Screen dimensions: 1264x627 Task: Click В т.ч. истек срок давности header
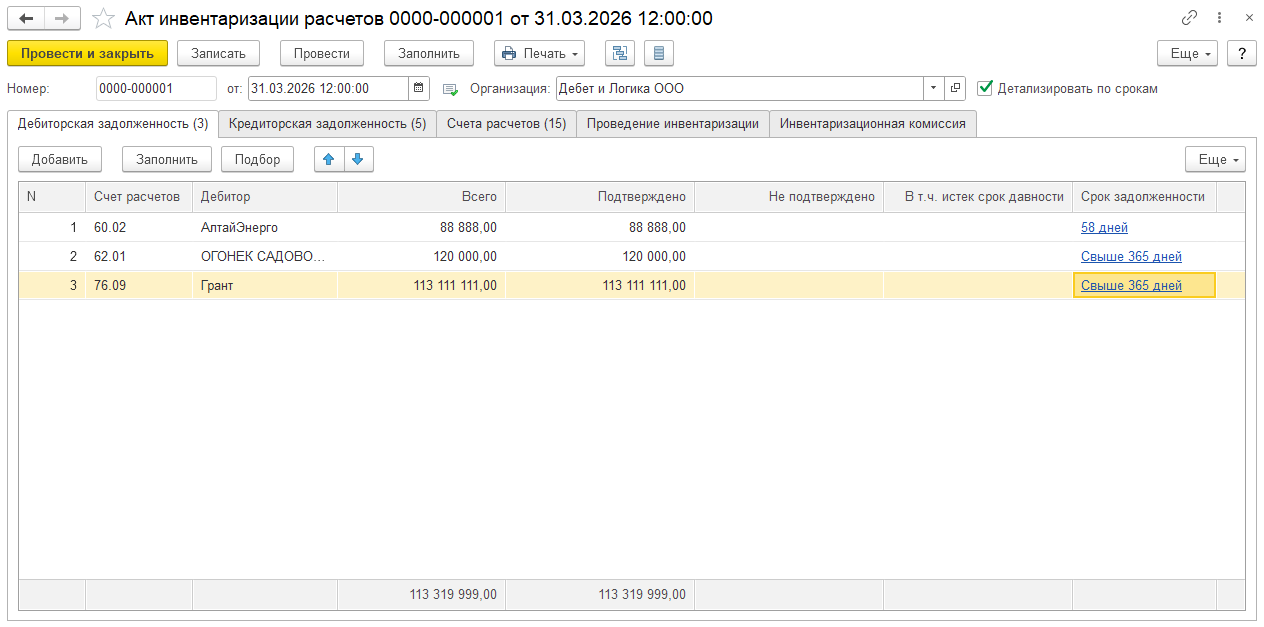coord(978,197)
